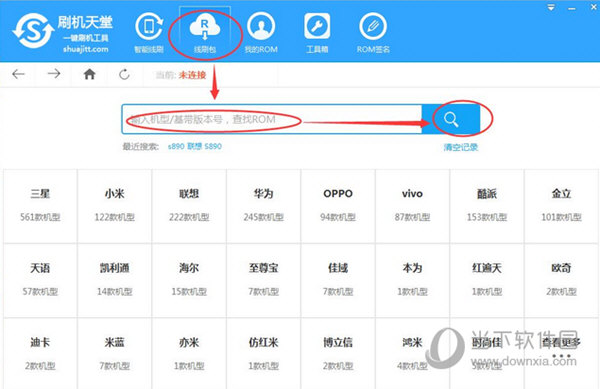
Task: Open the 博立信 brand tile
Action: point(338,354)
